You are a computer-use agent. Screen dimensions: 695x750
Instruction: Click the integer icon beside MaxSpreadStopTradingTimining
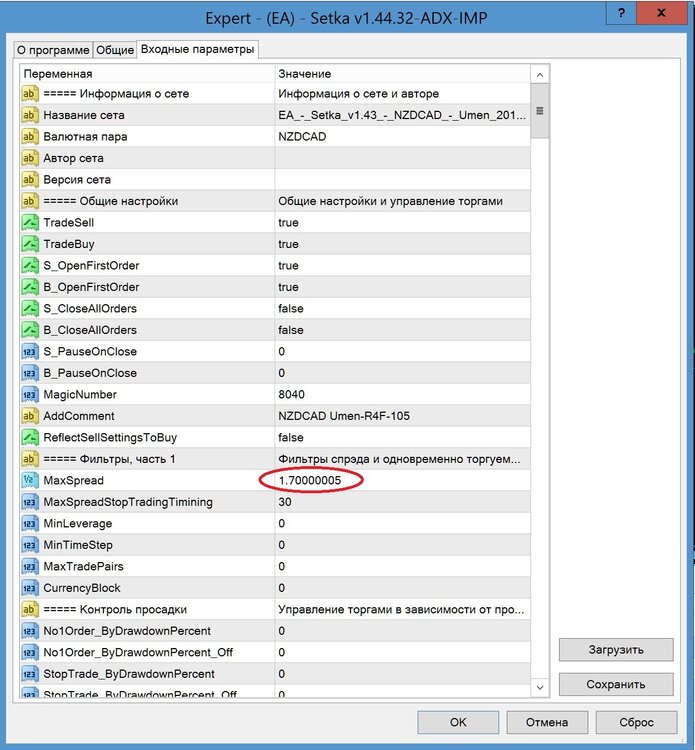point(29,502)
